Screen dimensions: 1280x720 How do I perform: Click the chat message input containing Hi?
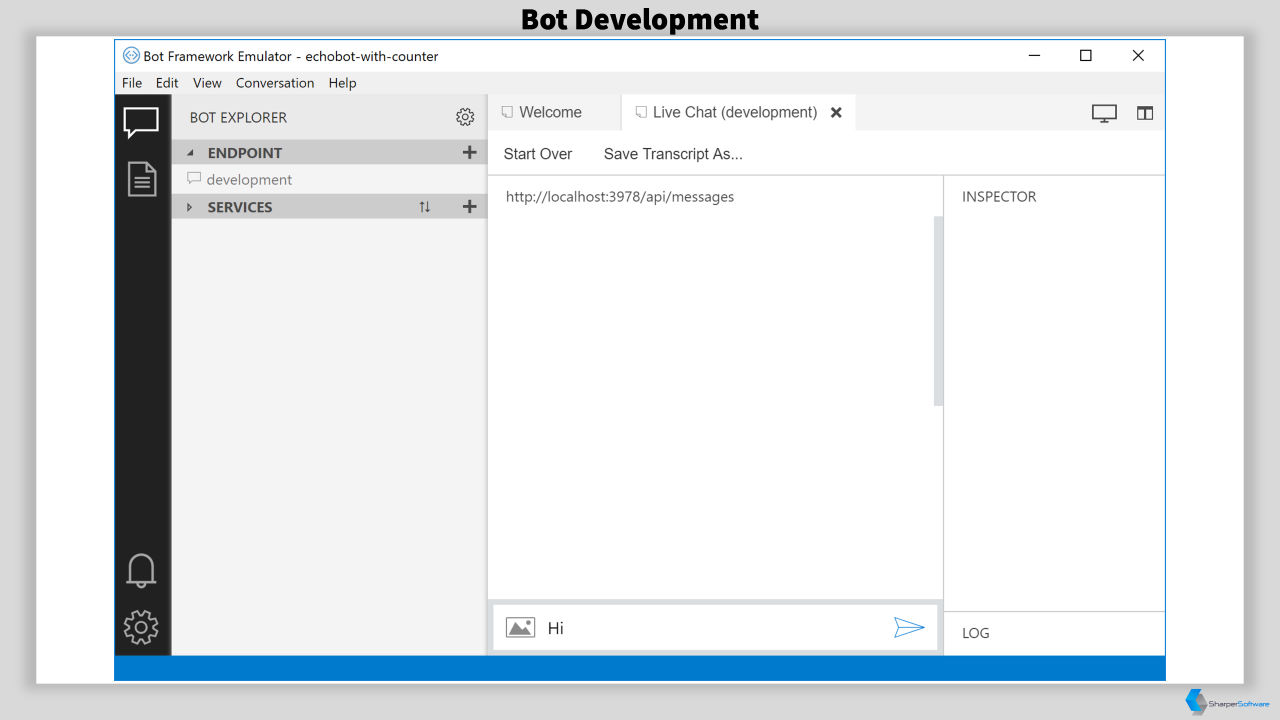click(715, 628)
